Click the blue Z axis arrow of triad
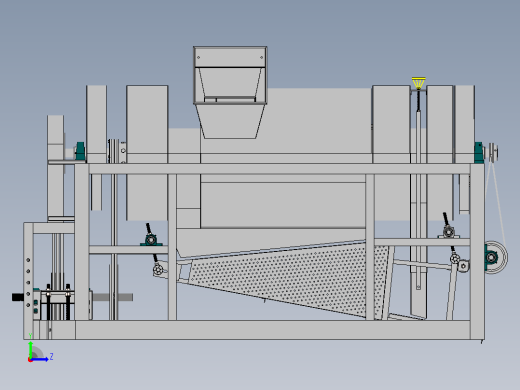 pyautogui.click(x=40, y=359)
